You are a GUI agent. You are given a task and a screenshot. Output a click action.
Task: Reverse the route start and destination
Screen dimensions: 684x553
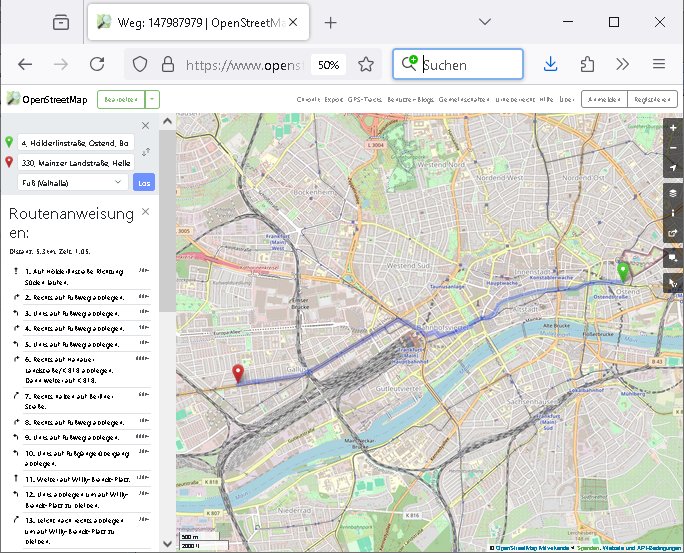(x=146, y=152)
